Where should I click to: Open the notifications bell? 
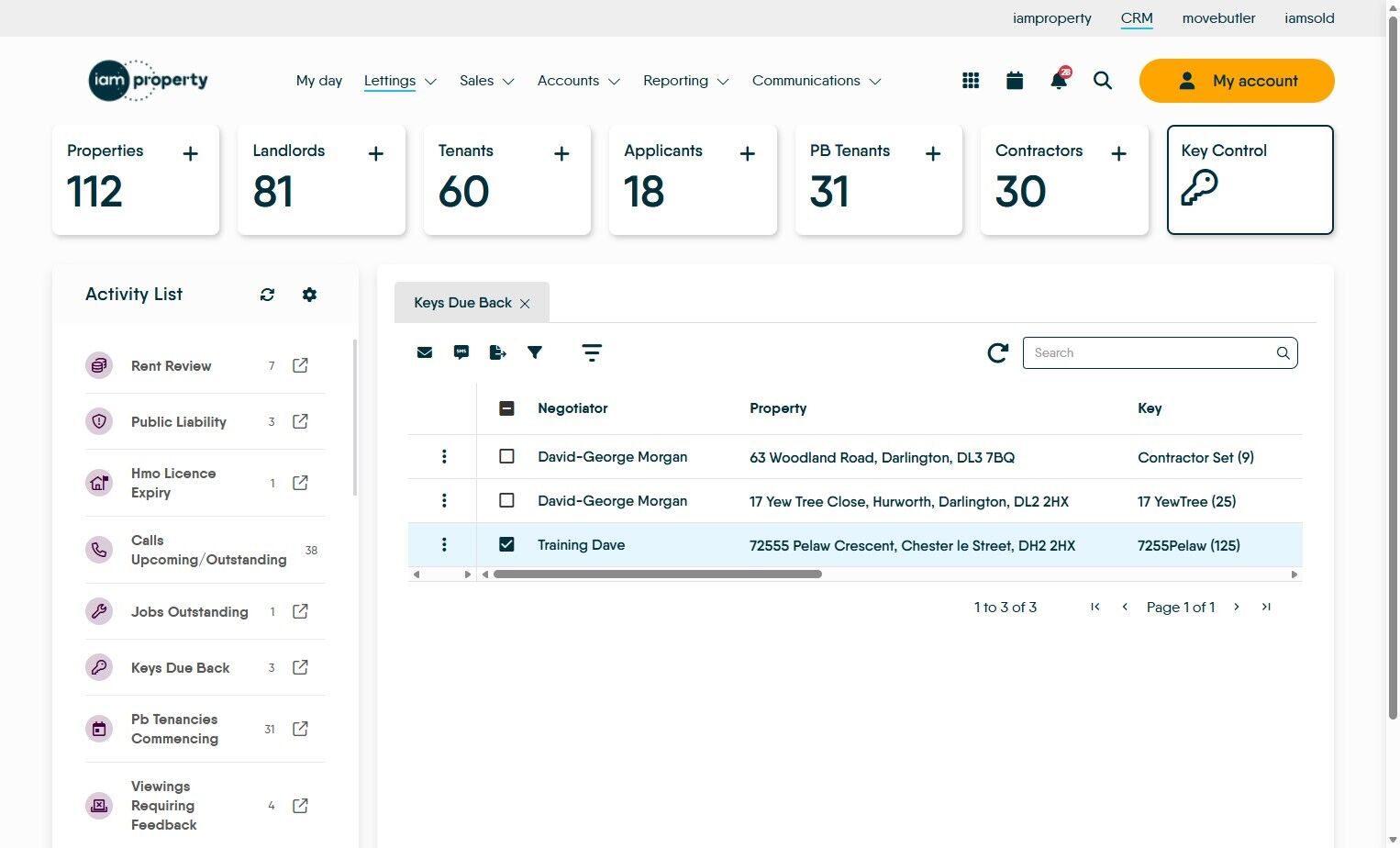[1059, 81]
